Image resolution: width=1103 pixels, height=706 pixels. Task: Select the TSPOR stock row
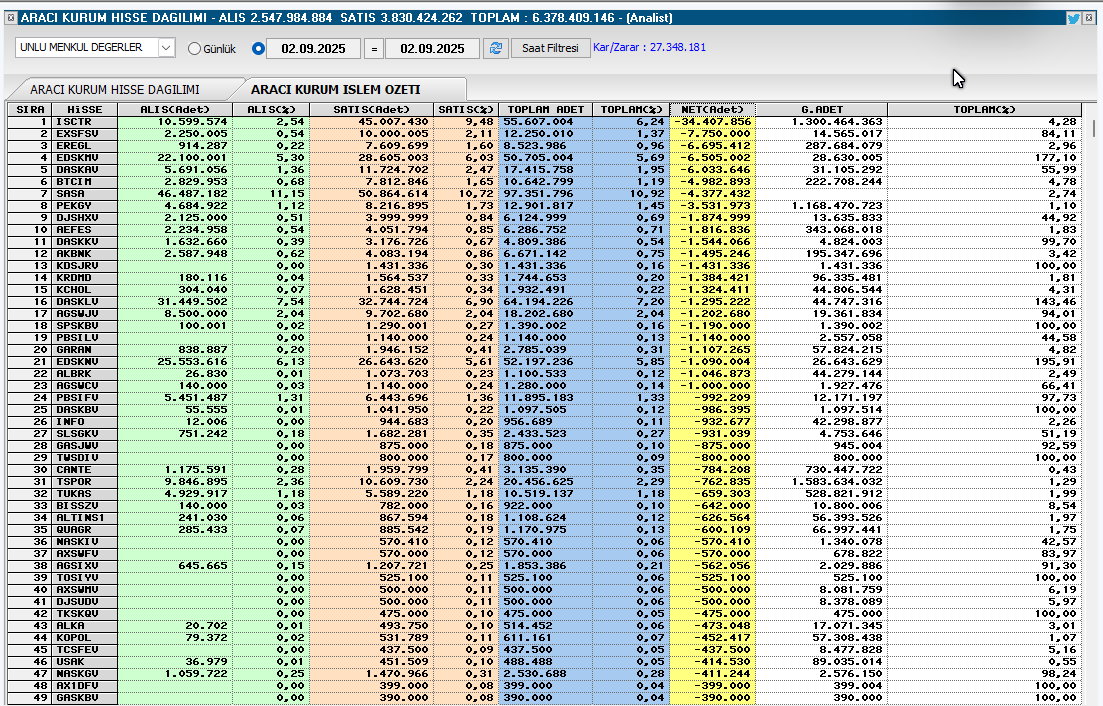coord(544,482)
